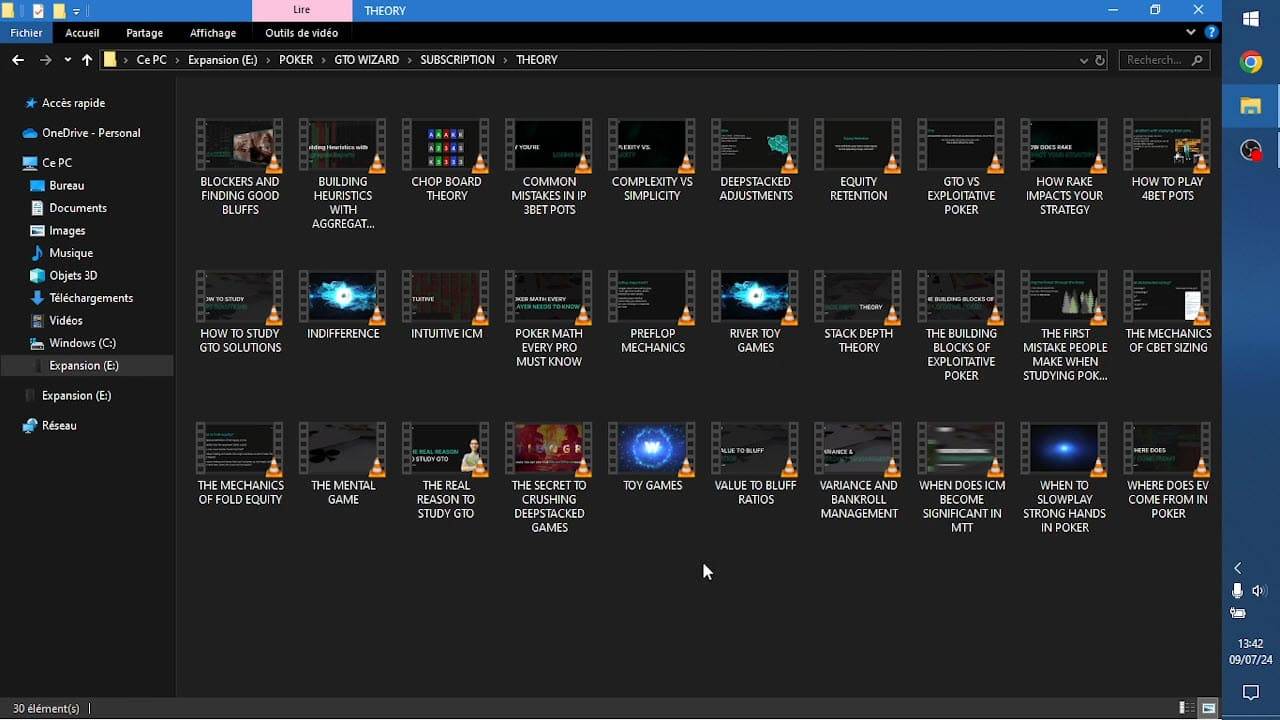Switch to details view icon
This screenshot has height=720, width=1280.
point(1186,708)
